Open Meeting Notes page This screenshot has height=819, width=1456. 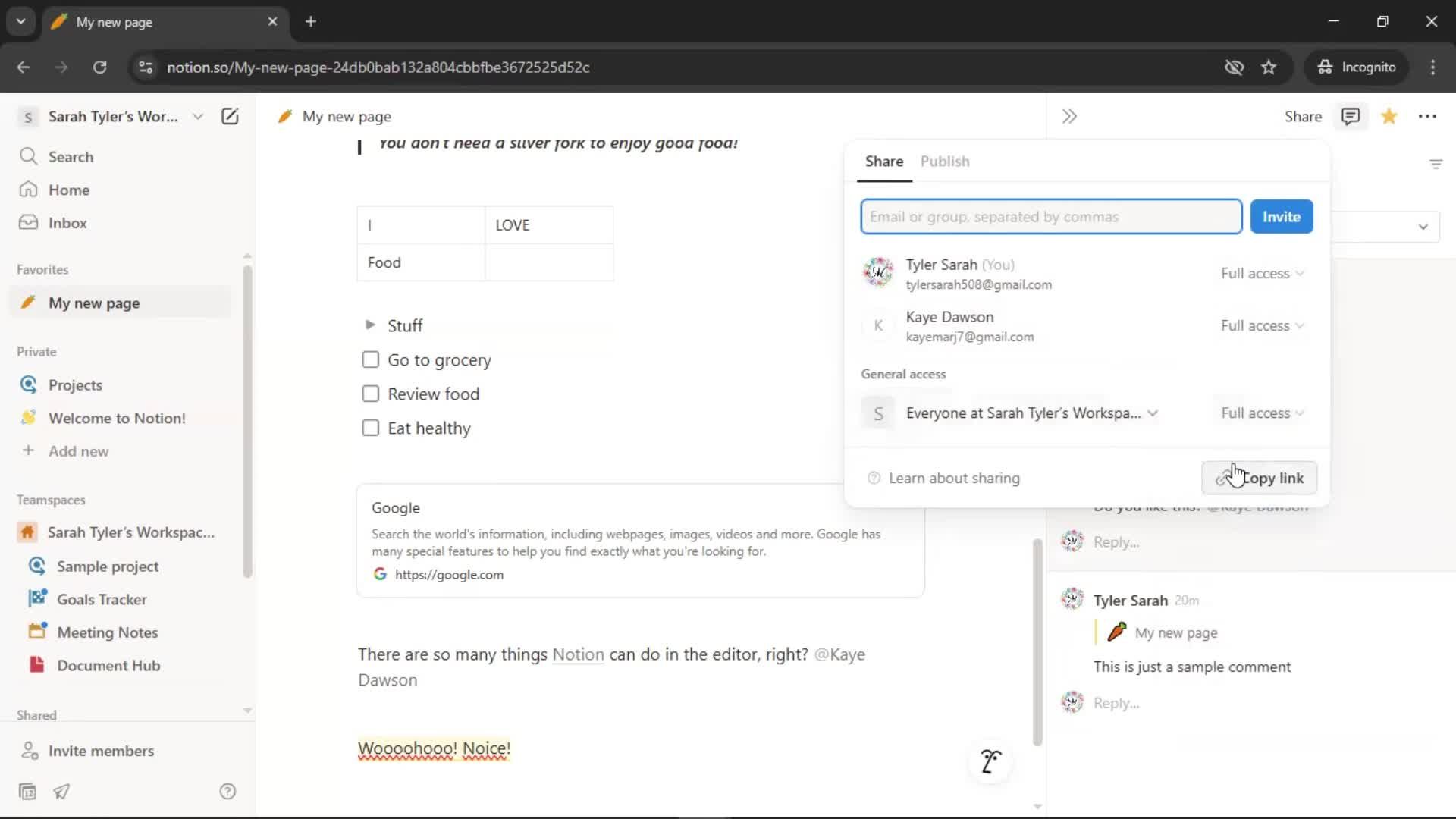pyautogui.click(x=107, y=632)
